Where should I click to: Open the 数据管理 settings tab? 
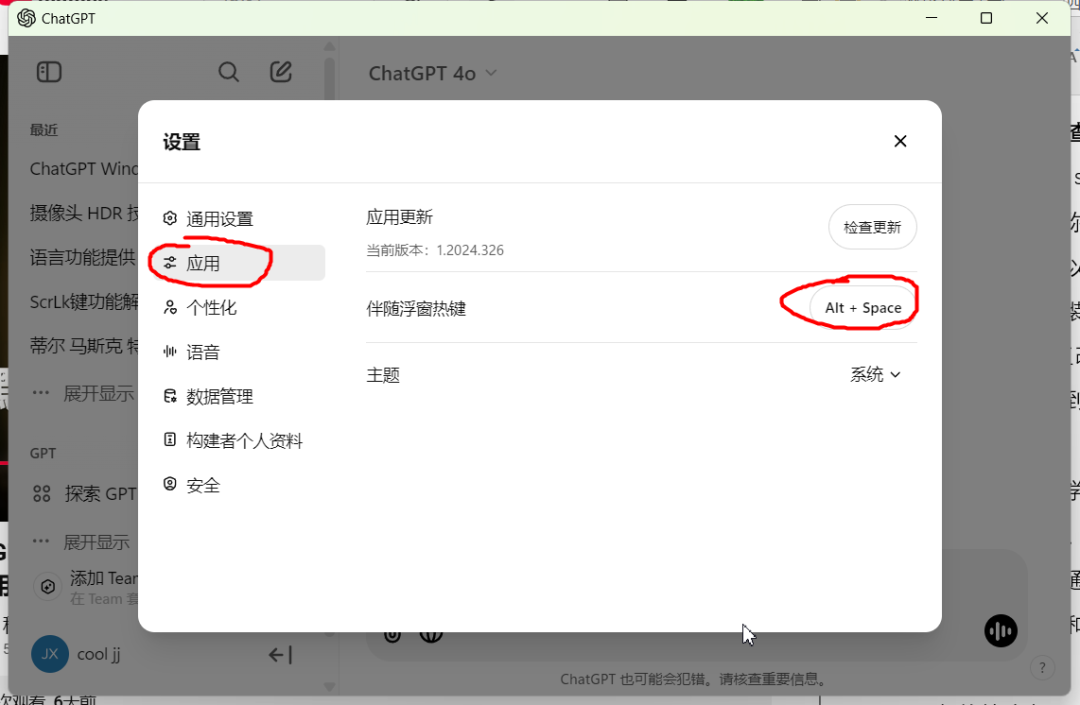tap(219, 397)
